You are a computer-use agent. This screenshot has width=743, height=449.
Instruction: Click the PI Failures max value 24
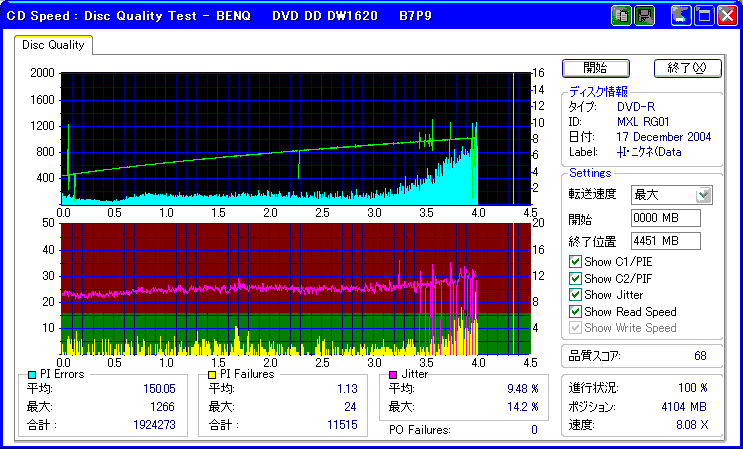click(351, 407)
